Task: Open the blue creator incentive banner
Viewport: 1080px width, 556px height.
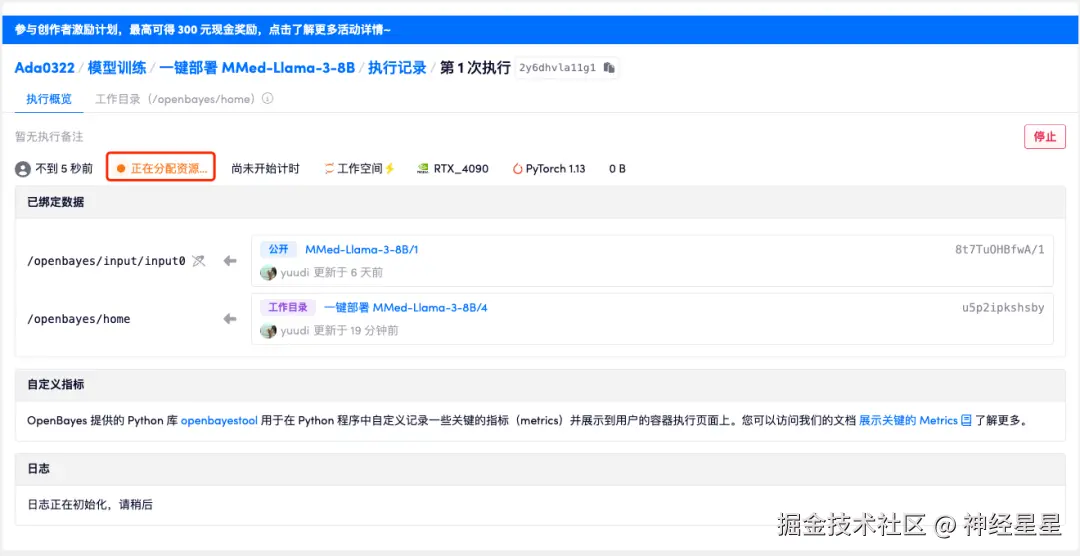Action: [x=540, y=30]
